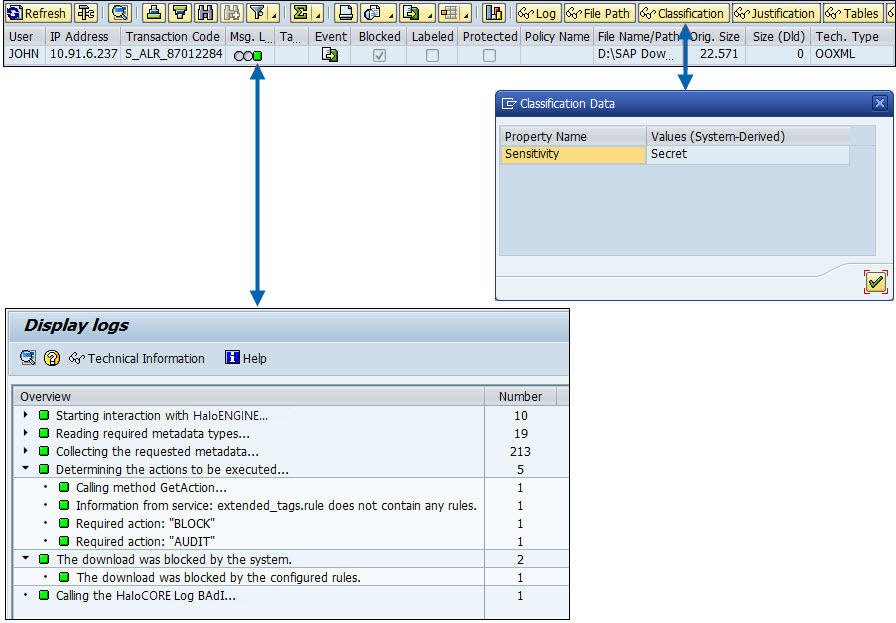Open the Export dropdown arrow
Screen dimensions: 896x623
coord(429,14)
